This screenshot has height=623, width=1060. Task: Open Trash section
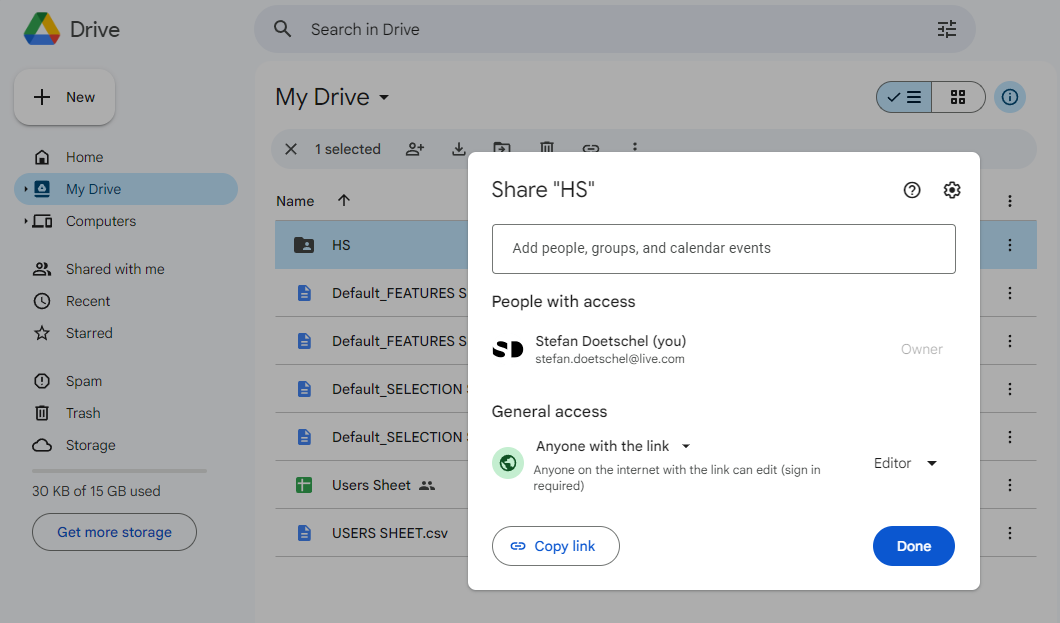coord(83,413)
